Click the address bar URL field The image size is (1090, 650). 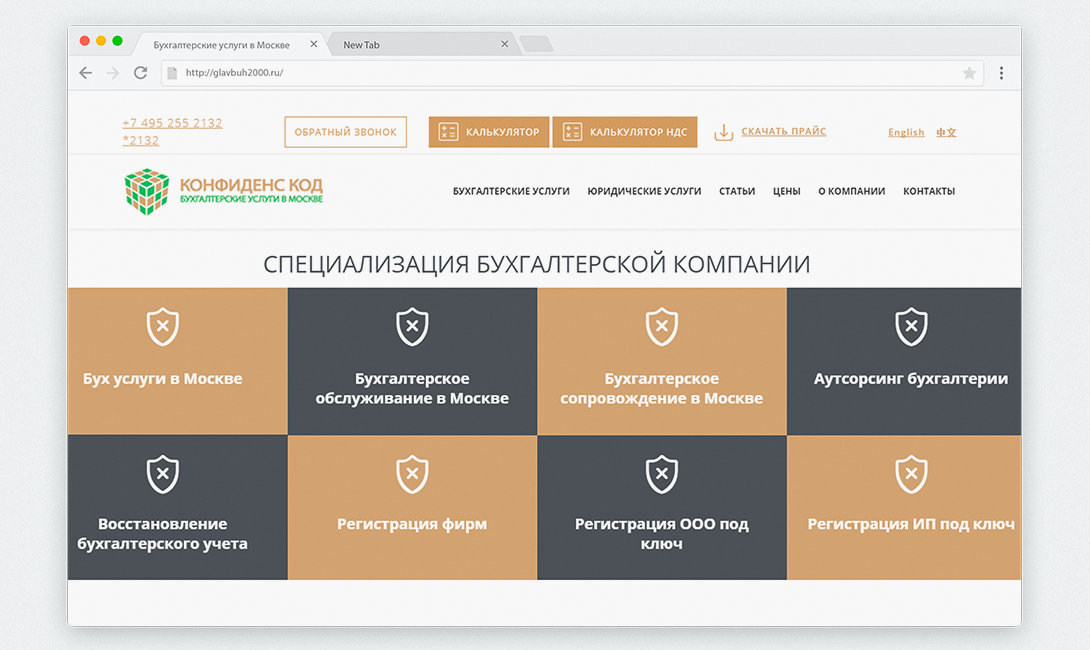coord(570,73)
